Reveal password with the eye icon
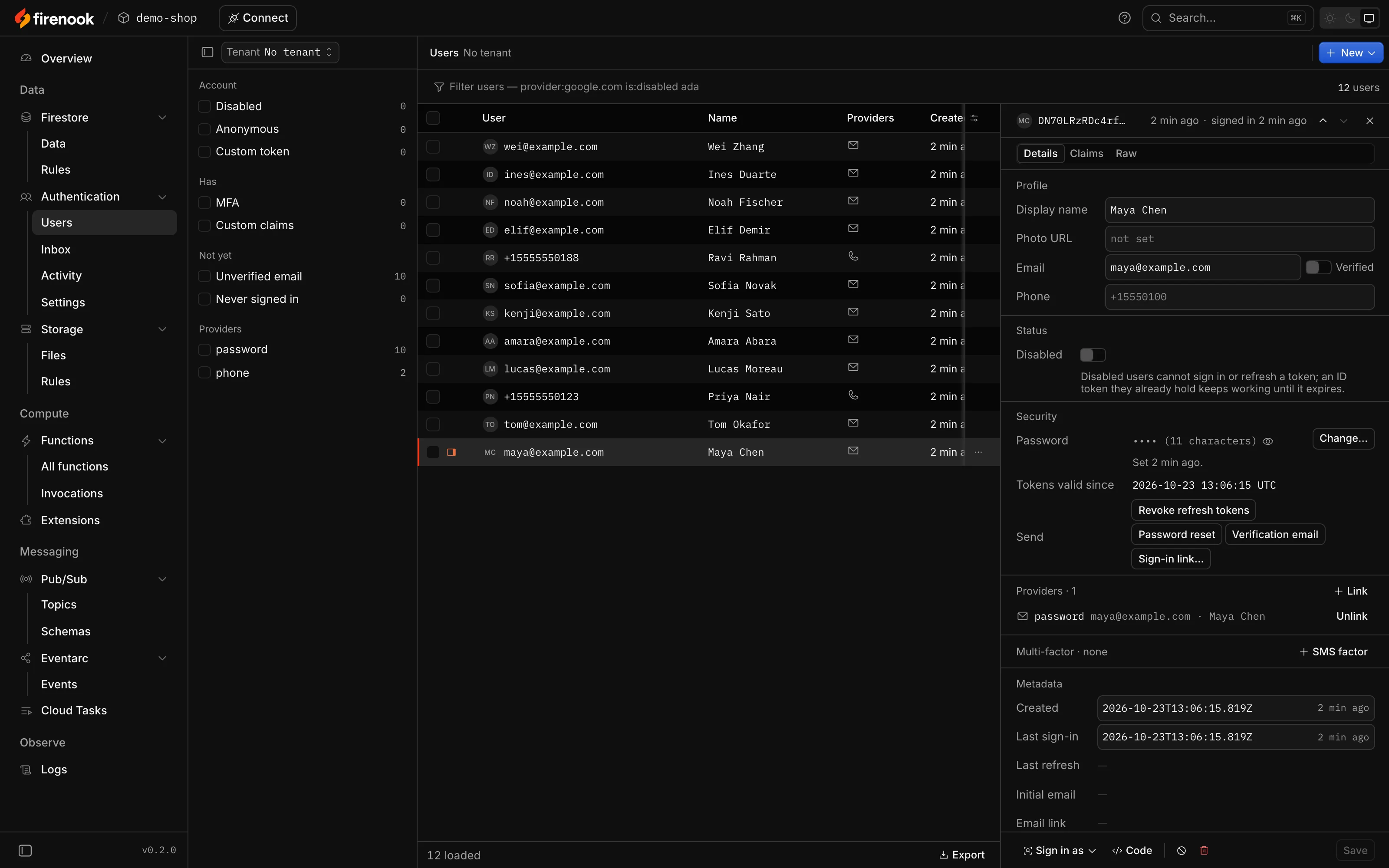This screenshot has width=1389, height=868. coord(1268,441)
